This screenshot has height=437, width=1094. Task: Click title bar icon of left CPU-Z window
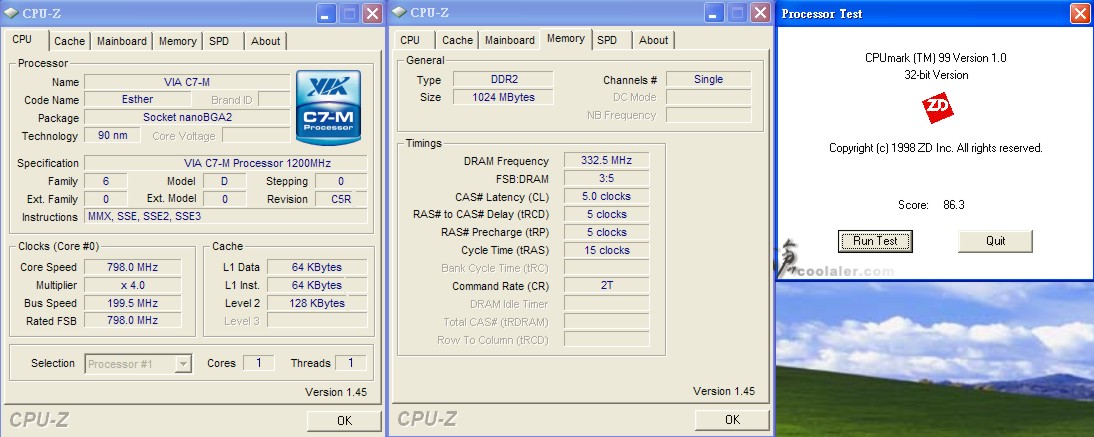click(x=11, y=13)
